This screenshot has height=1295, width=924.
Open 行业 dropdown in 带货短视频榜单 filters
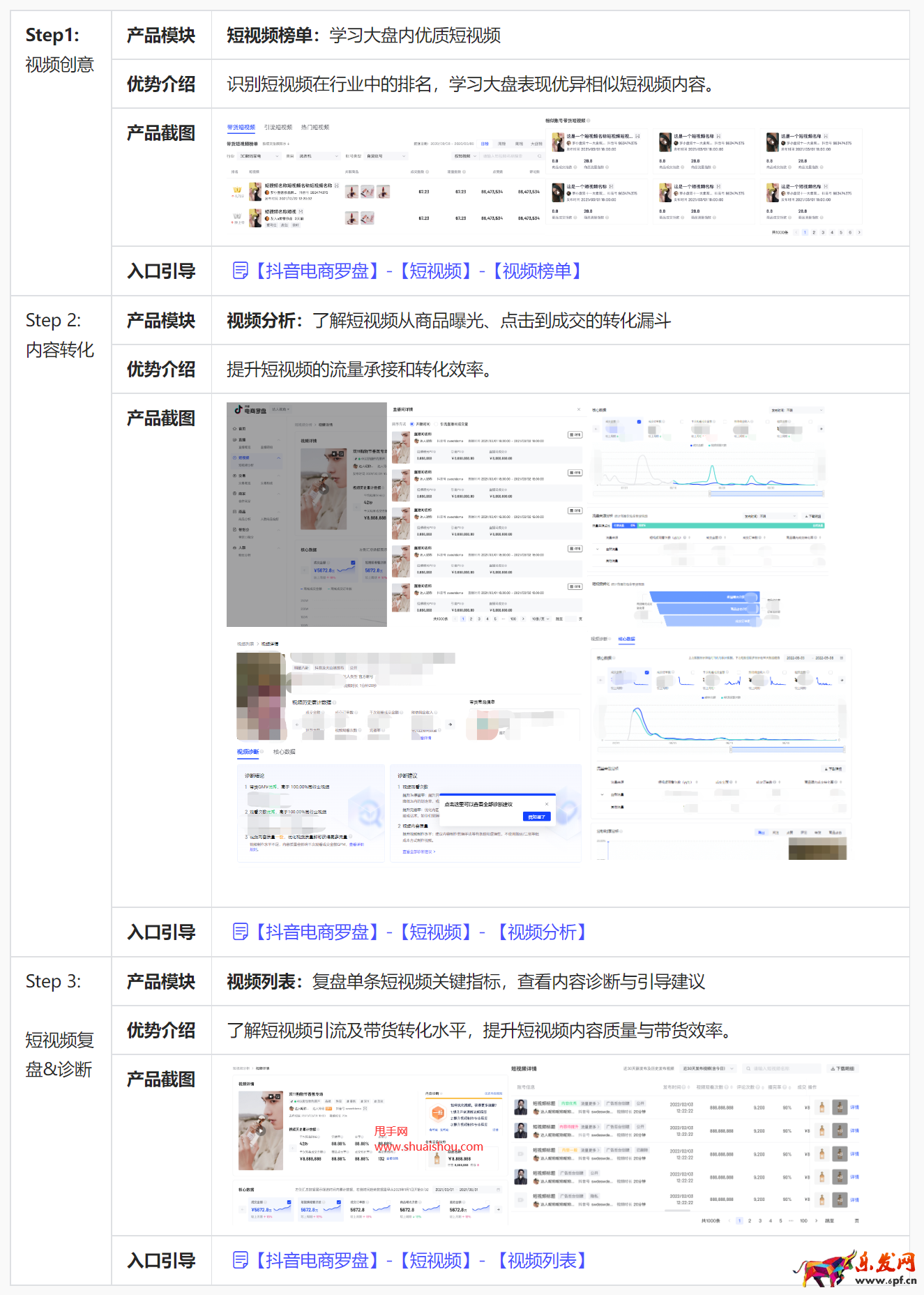click(259, 156)
